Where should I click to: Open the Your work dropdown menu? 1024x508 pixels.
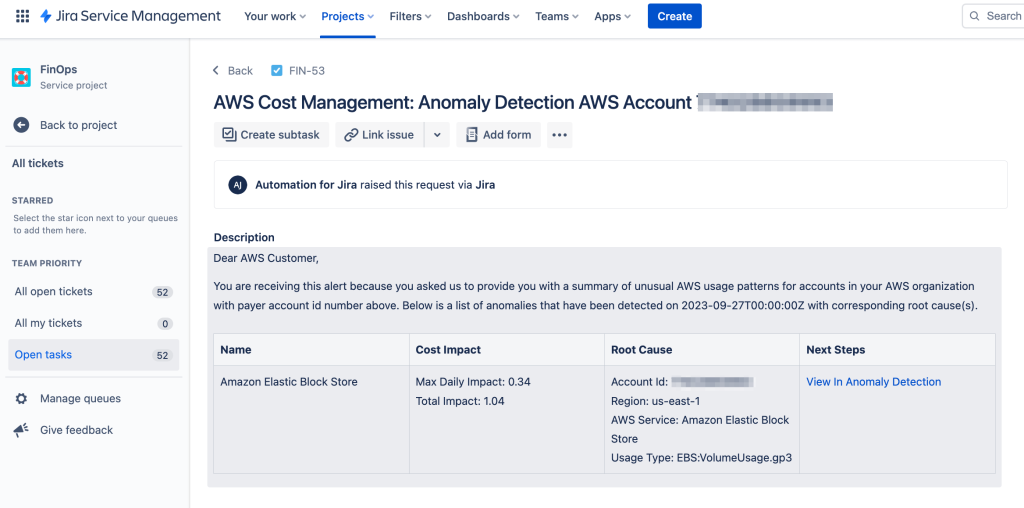point(276,16)
